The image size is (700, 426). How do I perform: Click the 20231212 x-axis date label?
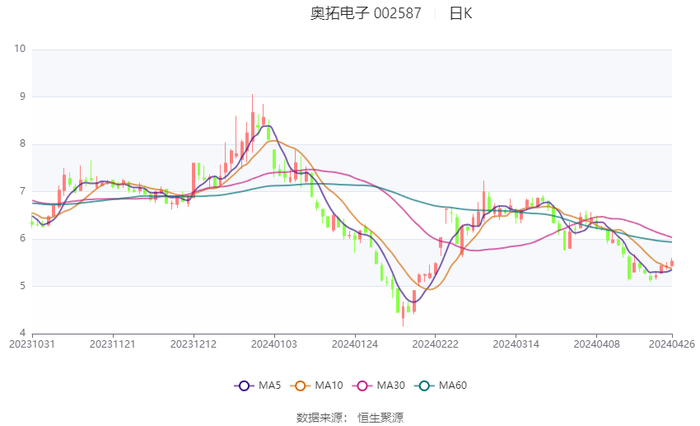(x=193, y=344)
